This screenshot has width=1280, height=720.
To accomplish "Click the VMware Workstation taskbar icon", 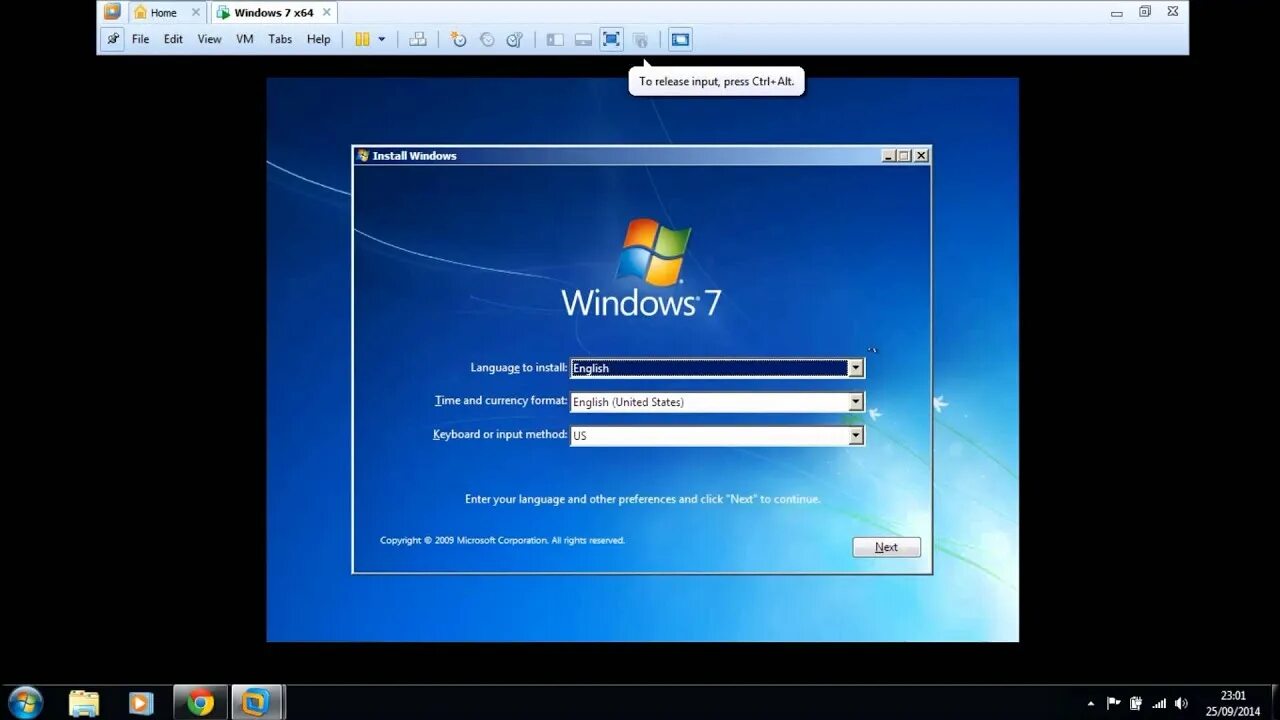I will point(256,703).
